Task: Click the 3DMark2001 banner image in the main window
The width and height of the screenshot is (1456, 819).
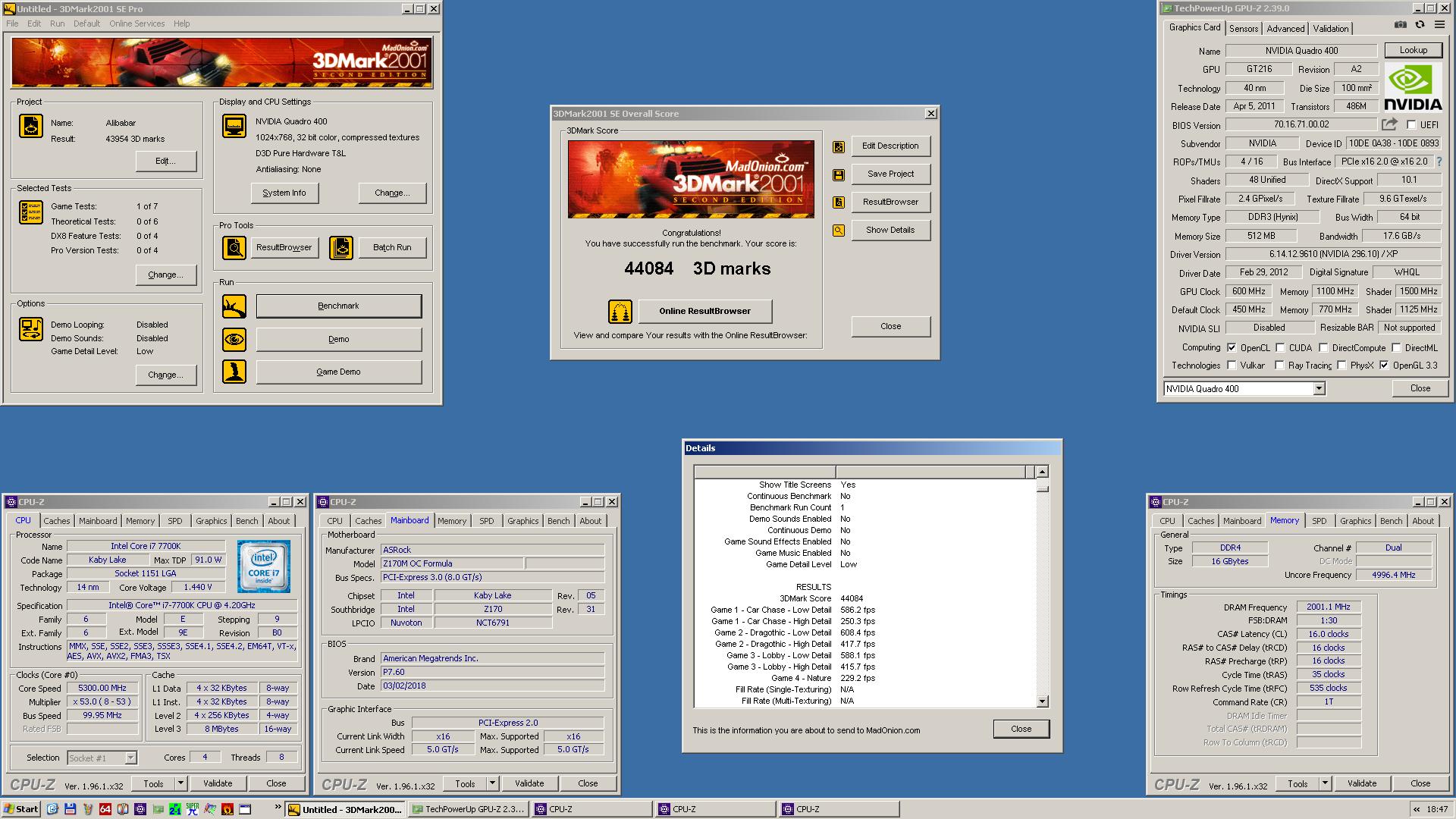Action: click(221, 62)
